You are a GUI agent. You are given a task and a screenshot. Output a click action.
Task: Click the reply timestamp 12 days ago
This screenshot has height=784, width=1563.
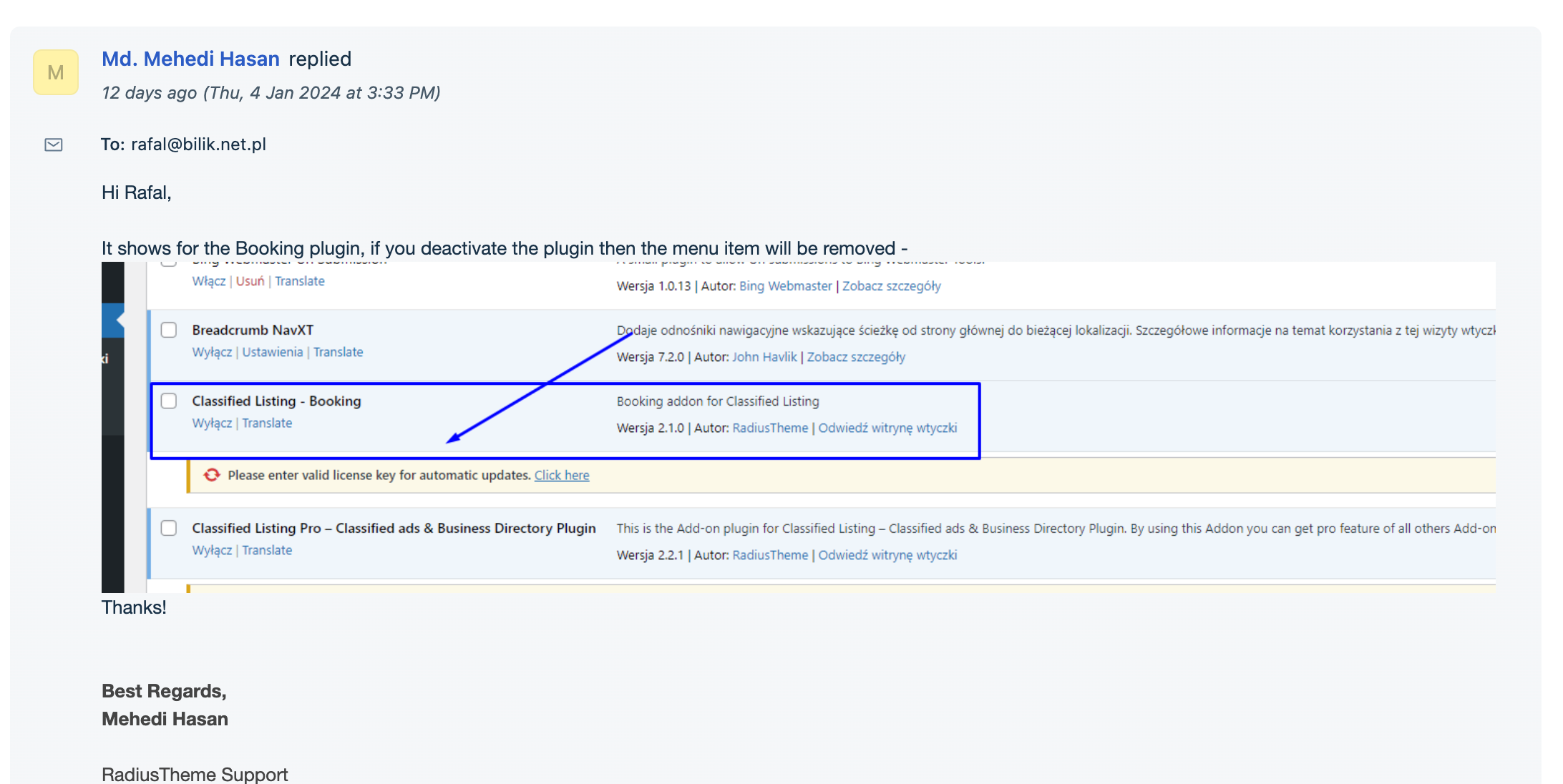tap(271, 92)
